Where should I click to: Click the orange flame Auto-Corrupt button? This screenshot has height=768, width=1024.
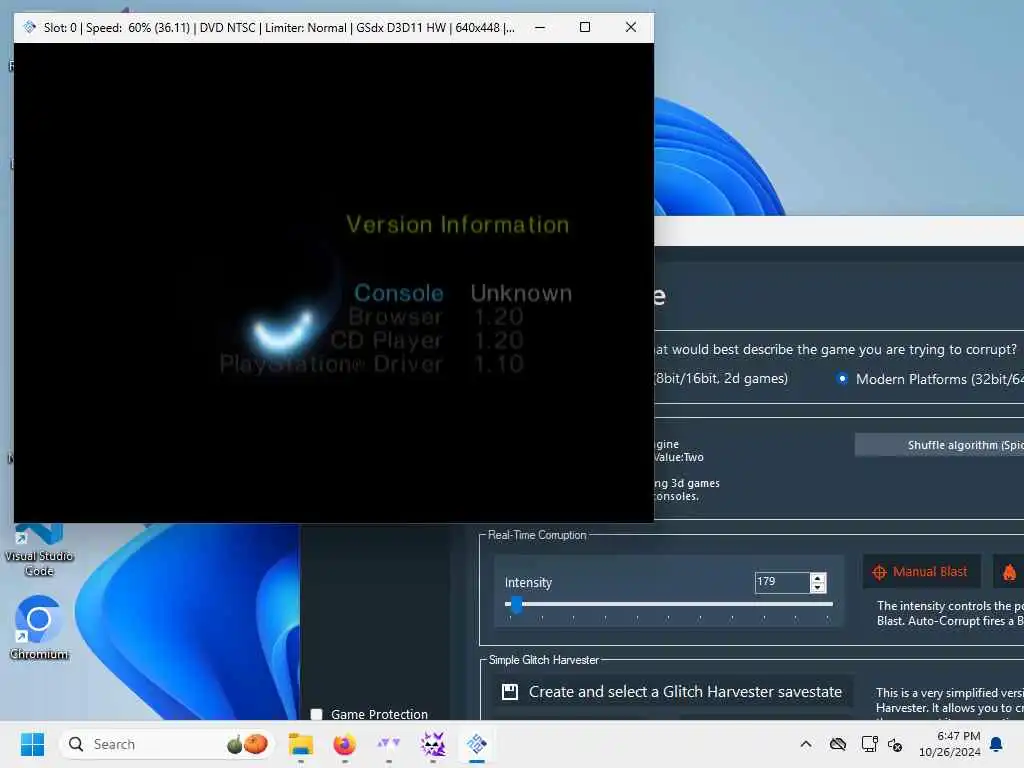[1008, 572]
